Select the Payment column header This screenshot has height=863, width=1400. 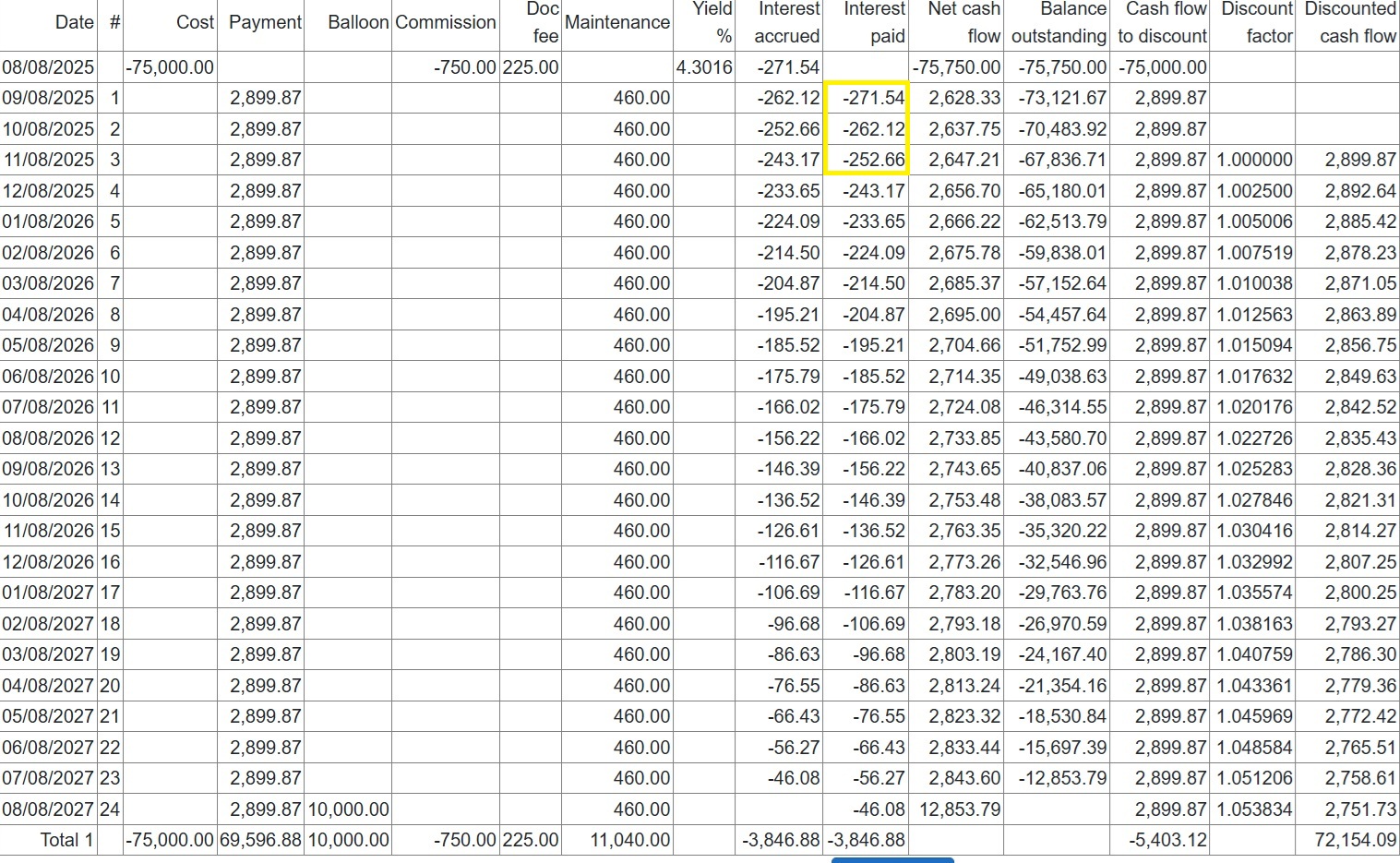tap(265, 22)
